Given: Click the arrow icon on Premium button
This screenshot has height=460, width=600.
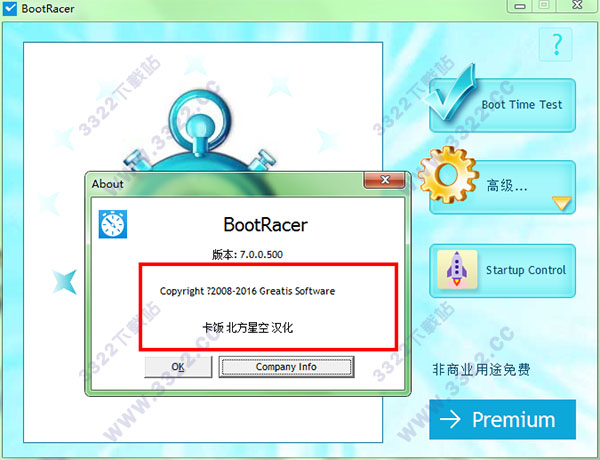Looking at the screenshot, I should (450, 419).
